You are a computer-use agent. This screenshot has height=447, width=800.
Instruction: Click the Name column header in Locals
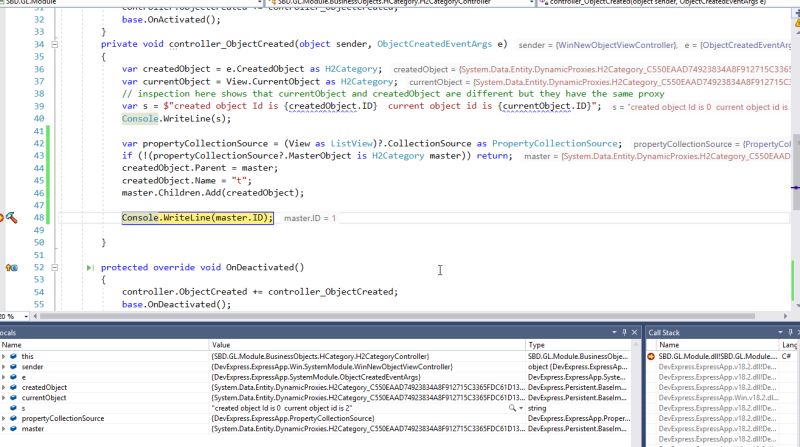105,345
